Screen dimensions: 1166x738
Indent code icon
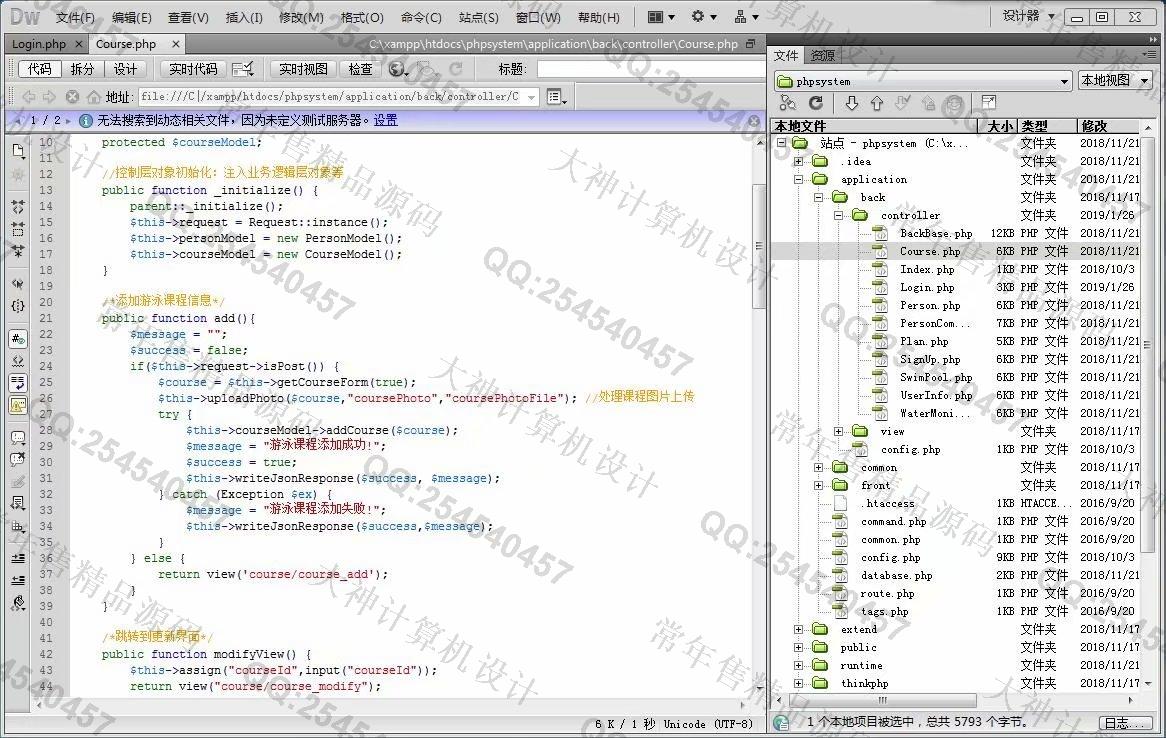coord(18,558)
